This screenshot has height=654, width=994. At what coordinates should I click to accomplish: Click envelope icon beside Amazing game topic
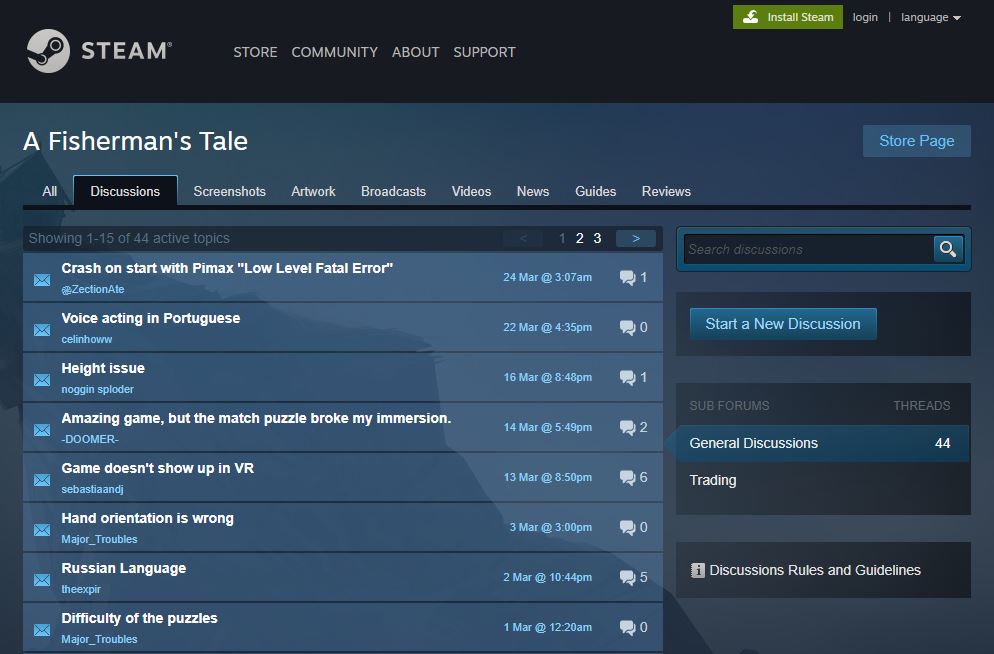42,430
